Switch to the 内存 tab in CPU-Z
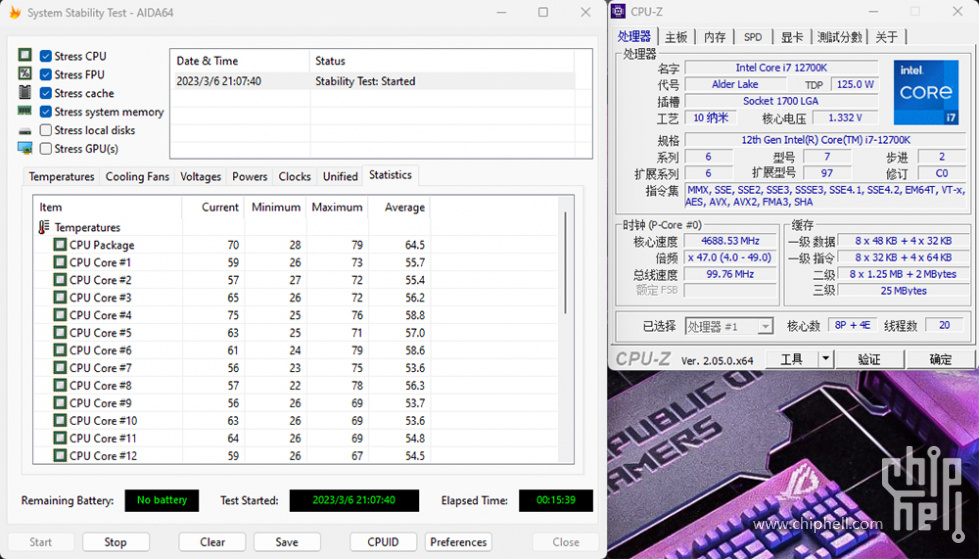 tap(715, 37)
